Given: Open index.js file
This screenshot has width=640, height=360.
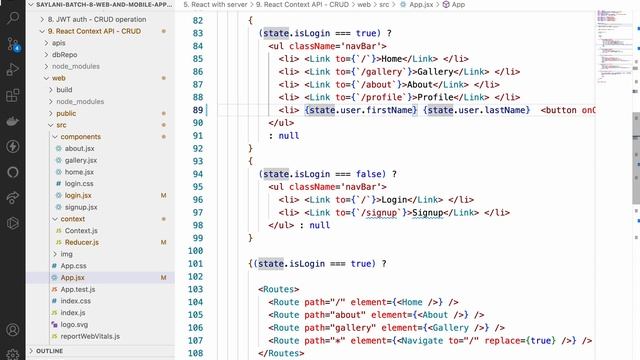Looking at the screenshot, I should [73, 313].
